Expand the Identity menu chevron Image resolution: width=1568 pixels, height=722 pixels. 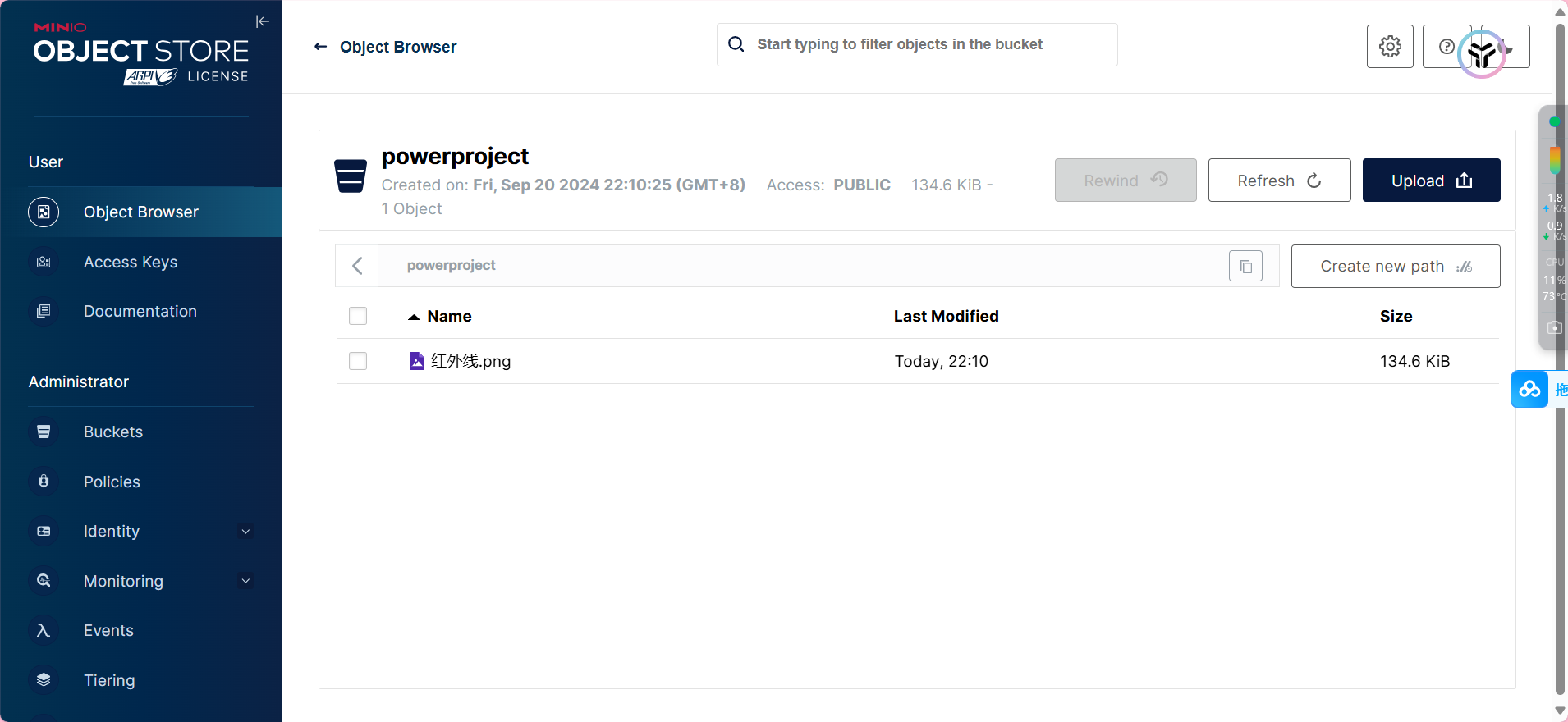(245, 531)
